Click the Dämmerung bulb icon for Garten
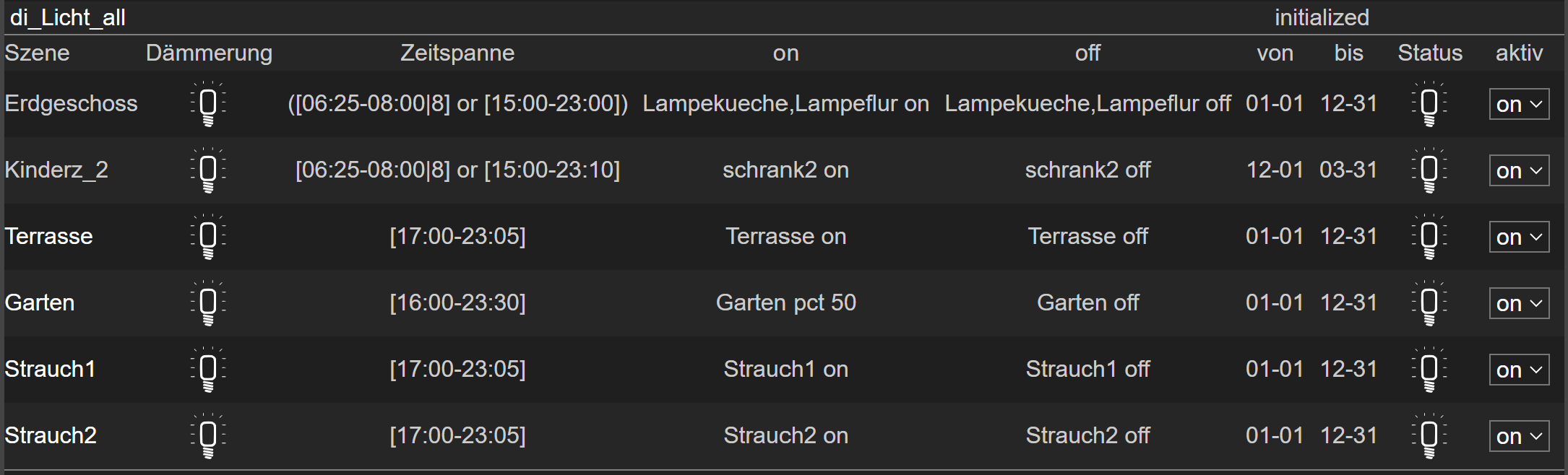This screenshot has height=475, width=1568. [208, 303]
